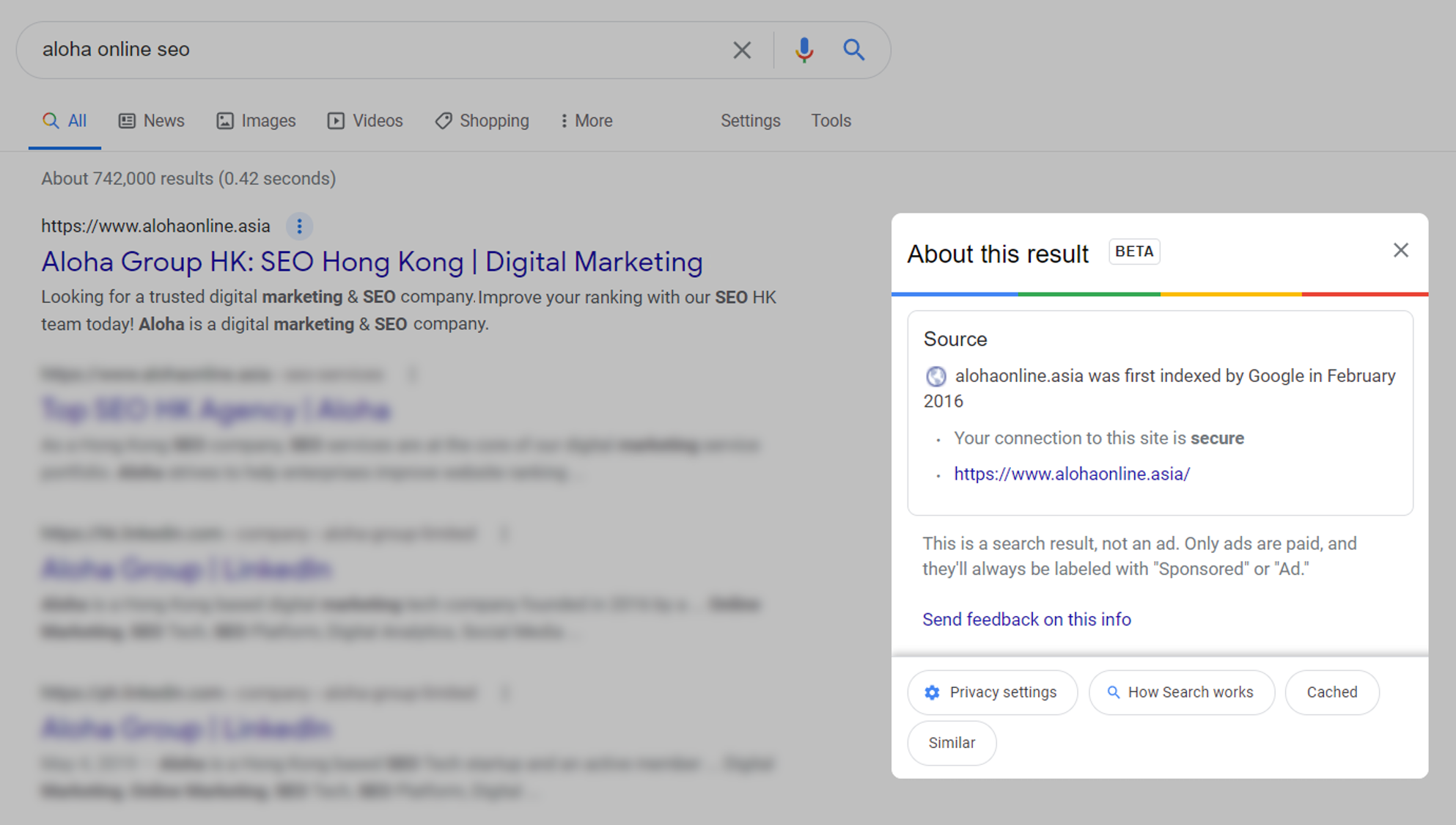This screenshot has width=1456, height=825.
Task: Click the globe icon next to alohaonline.asia
Action: click(935, 376)
